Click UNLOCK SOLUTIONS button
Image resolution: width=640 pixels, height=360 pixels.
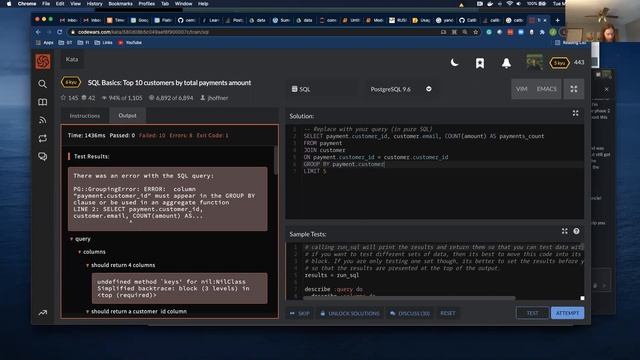(350, 313)
